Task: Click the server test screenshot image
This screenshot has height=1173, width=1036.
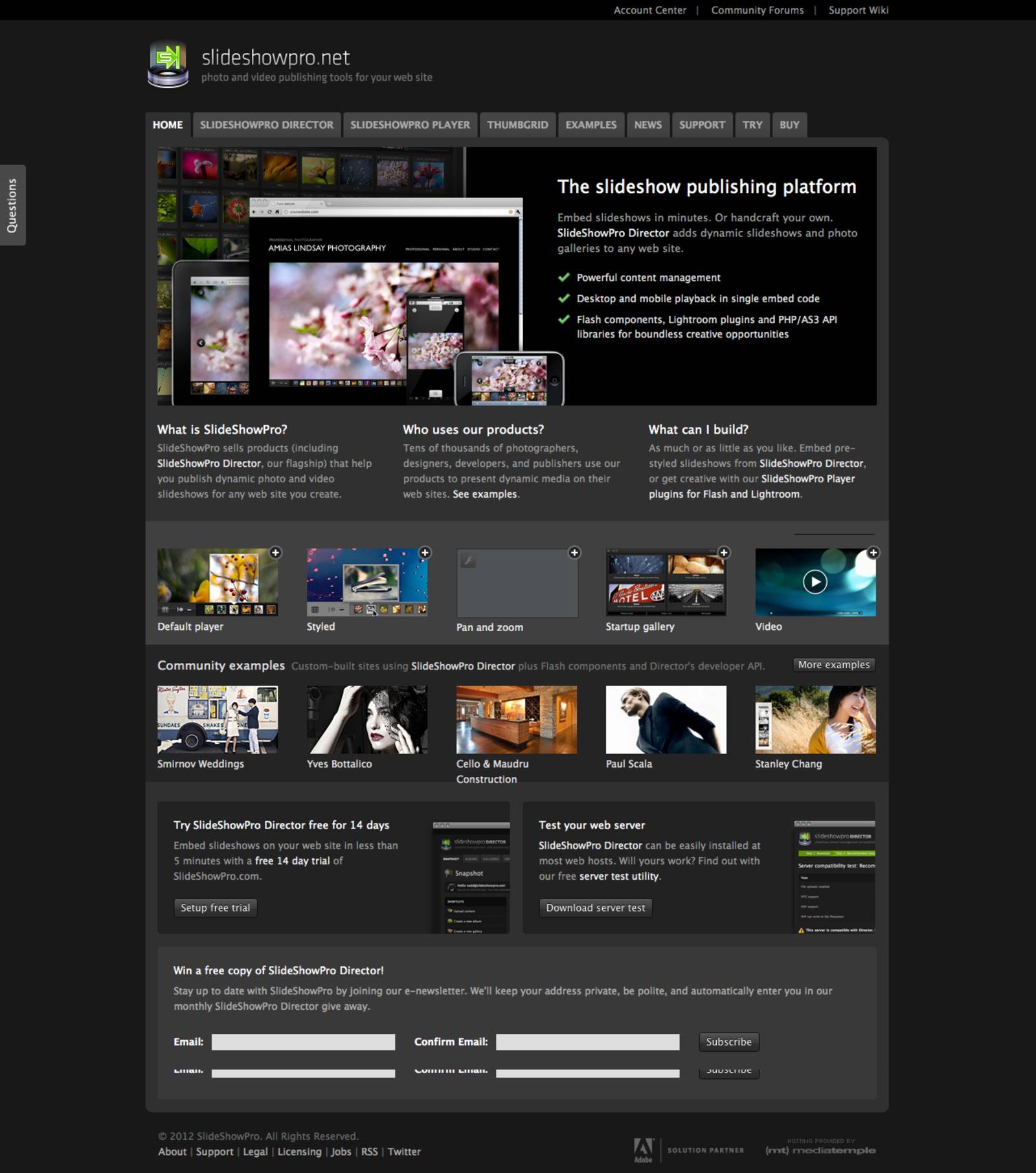Action: [835, 877]
